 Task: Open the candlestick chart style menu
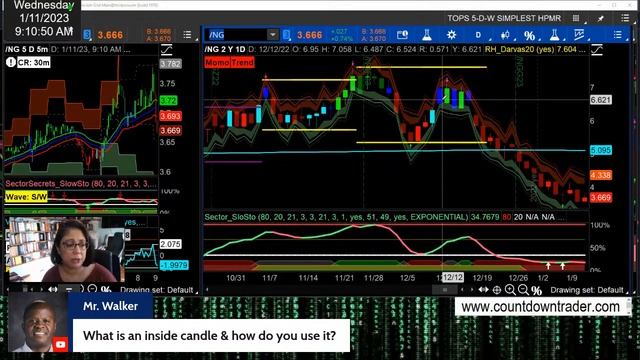click(x=505, y=35)
